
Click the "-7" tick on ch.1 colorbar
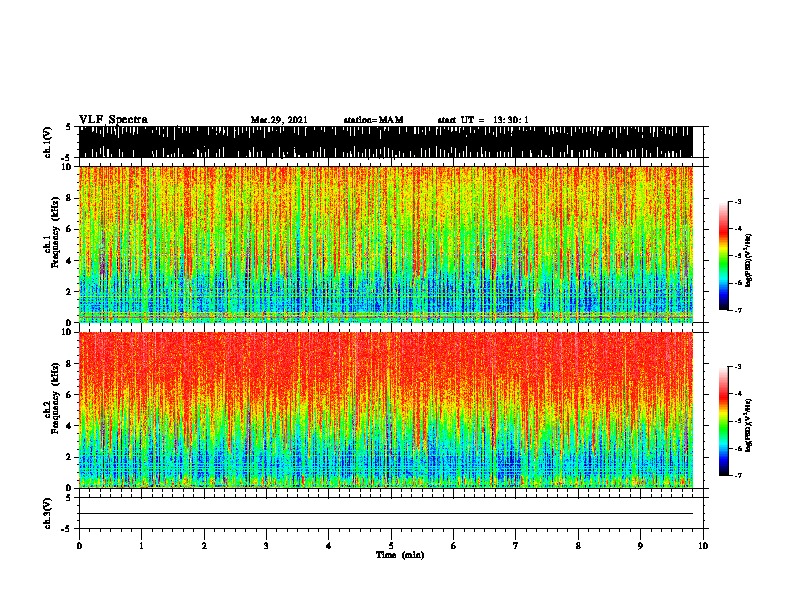(x=738, y=310)
